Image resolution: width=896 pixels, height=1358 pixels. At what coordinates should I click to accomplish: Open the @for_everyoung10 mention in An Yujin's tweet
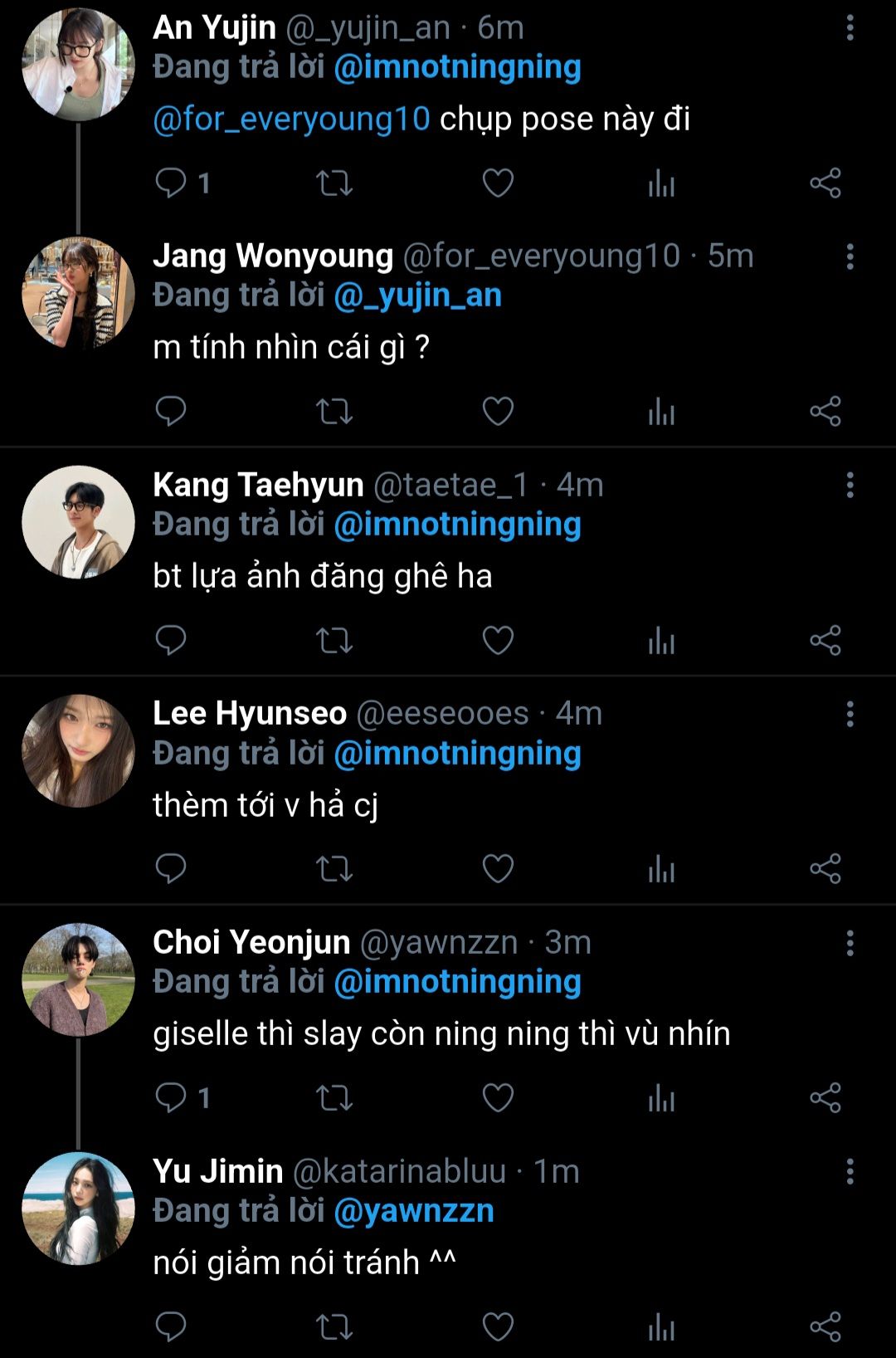pyautogui.click(x=291, y=120)
